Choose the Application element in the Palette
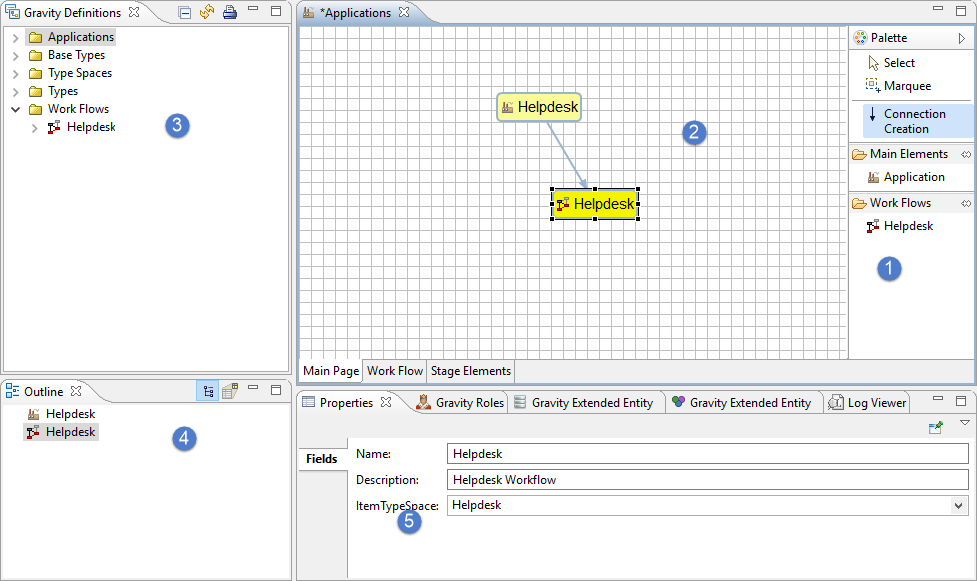The image size is (977, 581). click(913, 177)
